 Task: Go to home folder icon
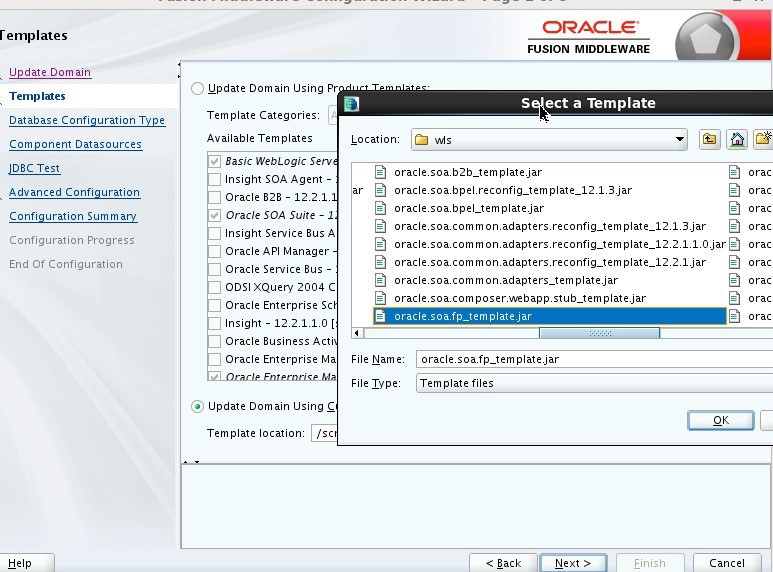[737, 140]
